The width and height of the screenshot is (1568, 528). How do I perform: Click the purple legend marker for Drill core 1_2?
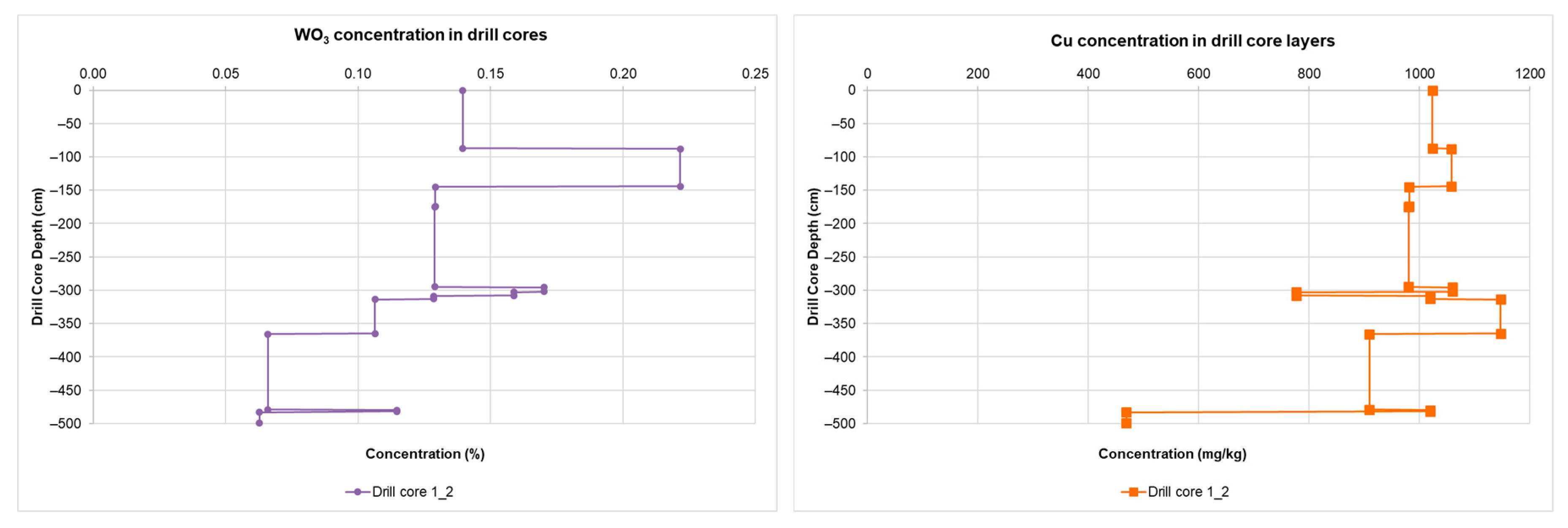coord(357,492)
